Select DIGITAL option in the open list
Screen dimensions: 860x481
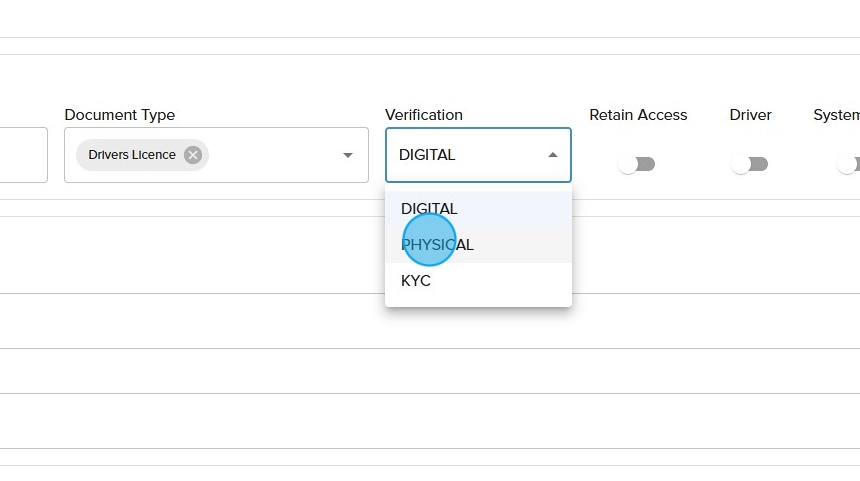point(429,209)
